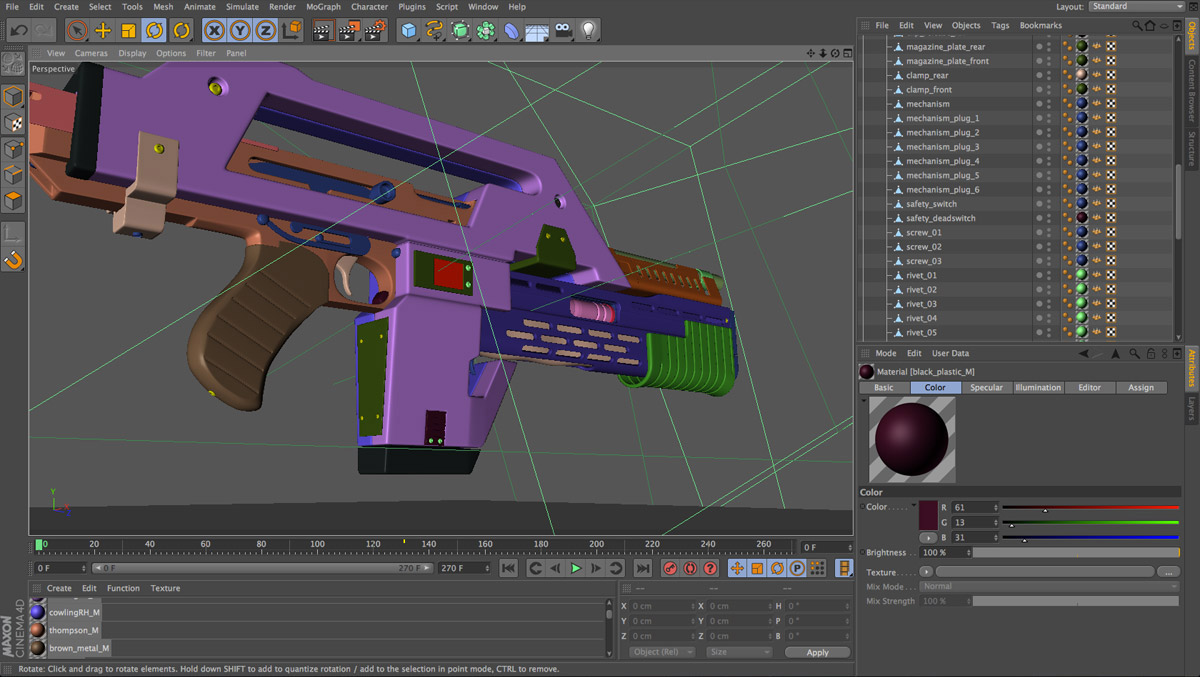Open the Character menu
This screenshot has height=677, width=1200.
(x=369, y=7)
